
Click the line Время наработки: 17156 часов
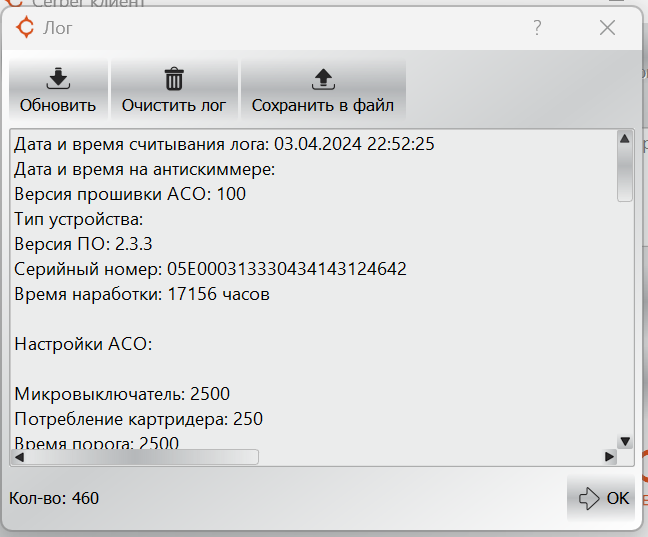pyautogui.click(x=142, y=294)
